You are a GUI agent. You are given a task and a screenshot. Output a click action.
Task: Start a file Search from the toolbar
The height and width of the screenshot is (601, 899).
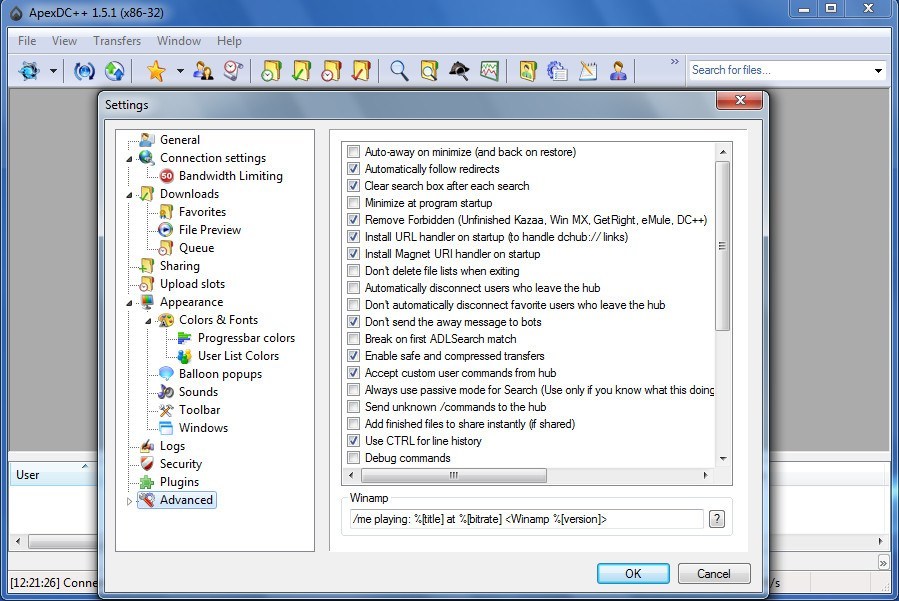click(x=398, y=70)
